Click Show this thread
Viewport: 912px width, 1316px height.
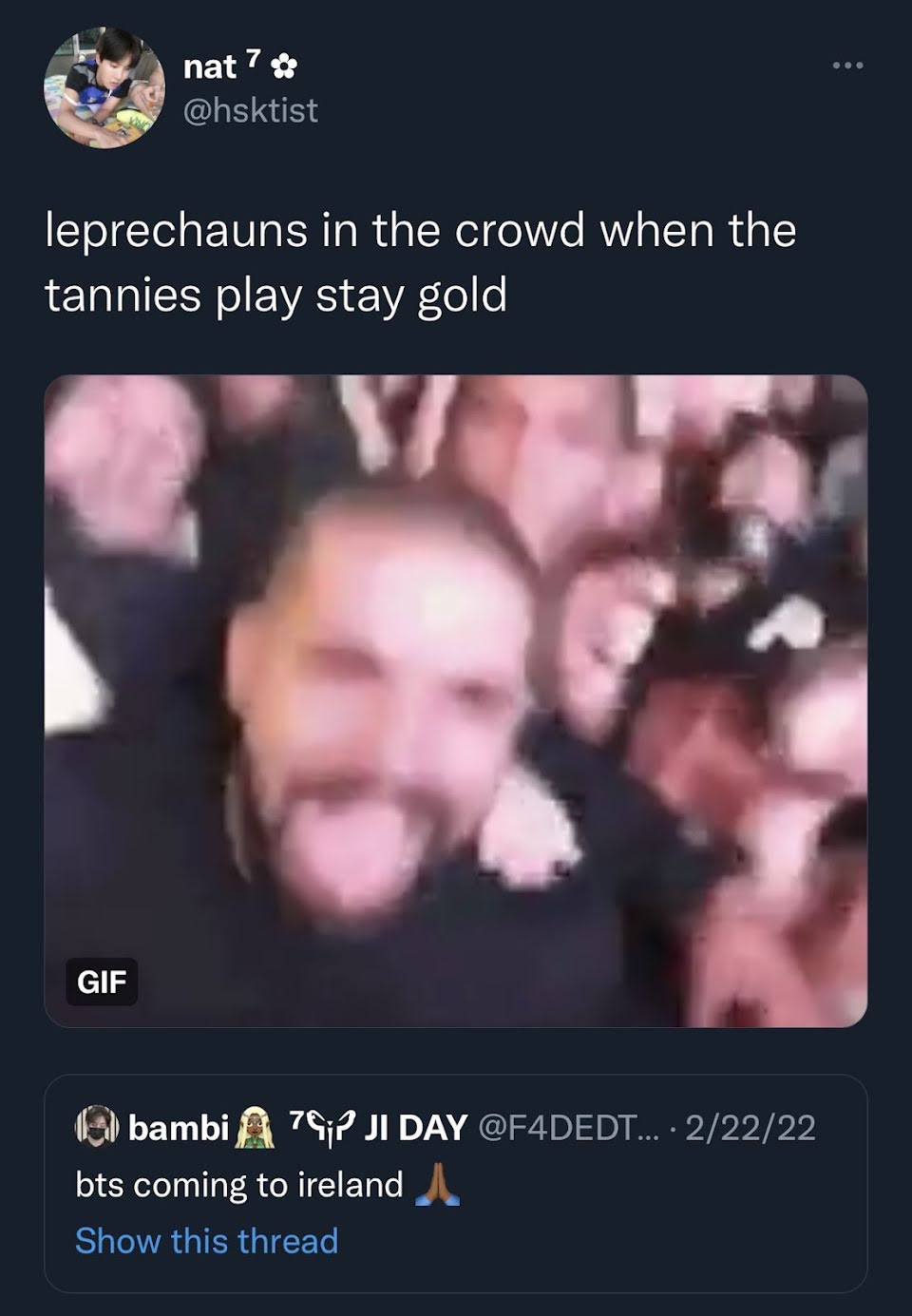click(206, 1240)
